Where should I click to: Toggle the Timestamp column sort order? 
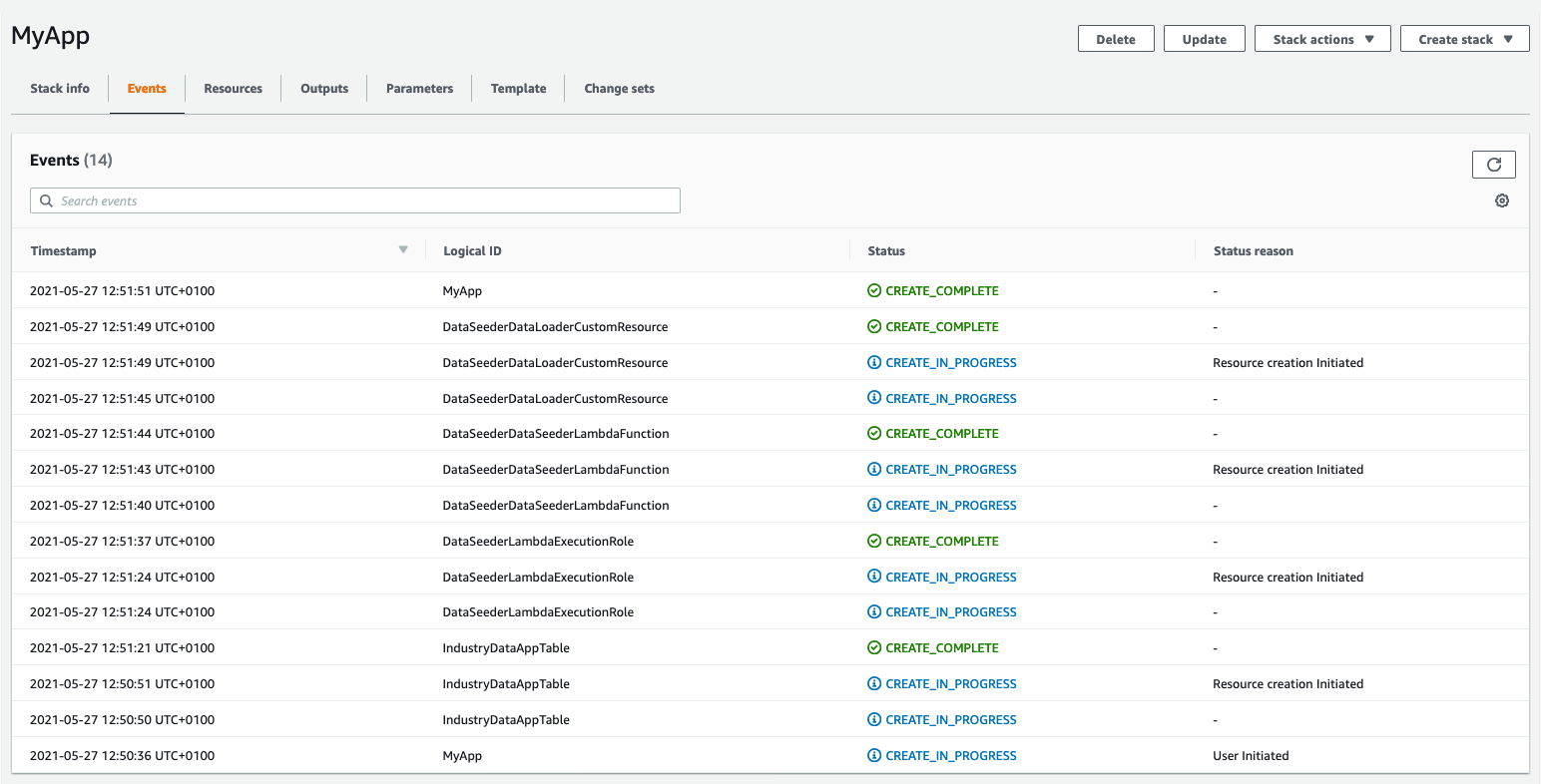click(x=63, y=250)
